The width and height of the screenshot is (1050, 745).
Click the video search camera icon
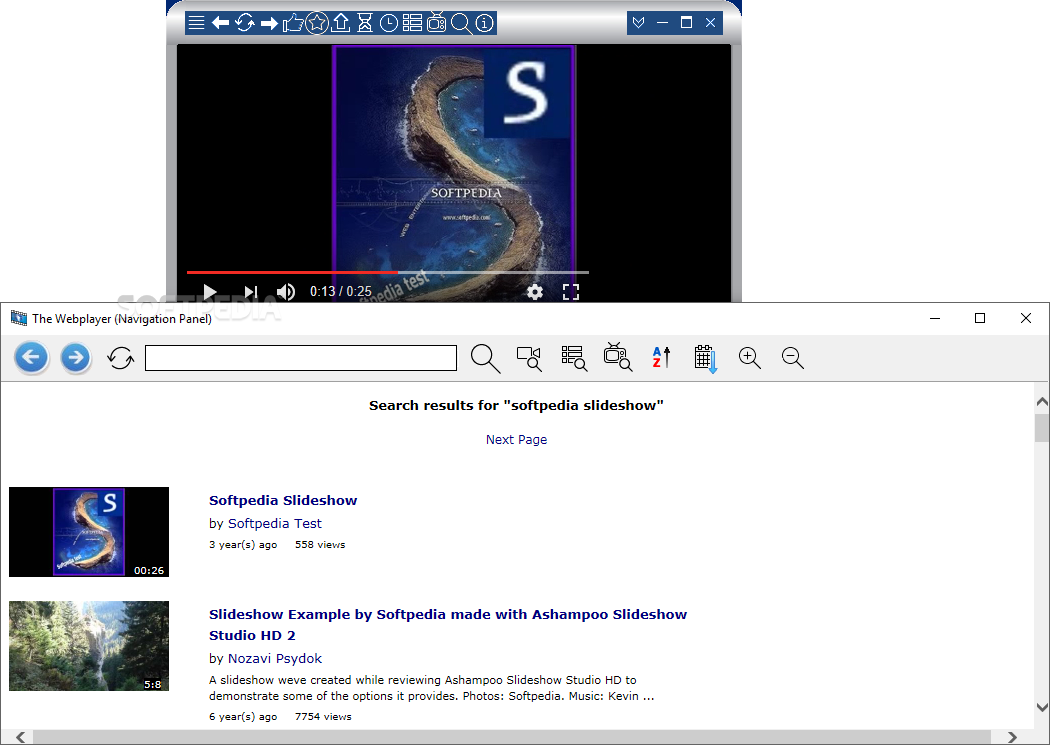[x=529, y=358]
